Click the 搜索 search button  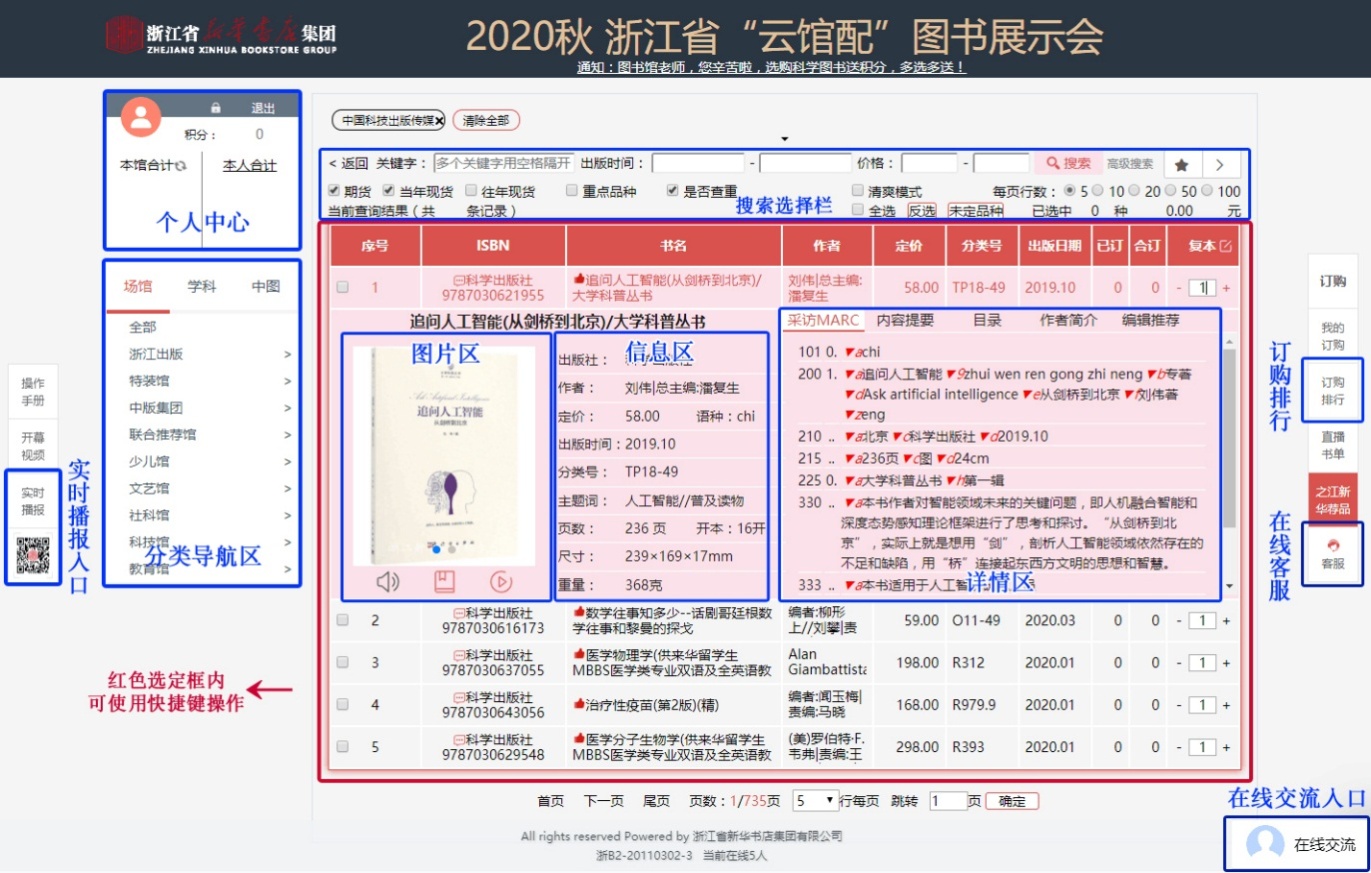1067,163
